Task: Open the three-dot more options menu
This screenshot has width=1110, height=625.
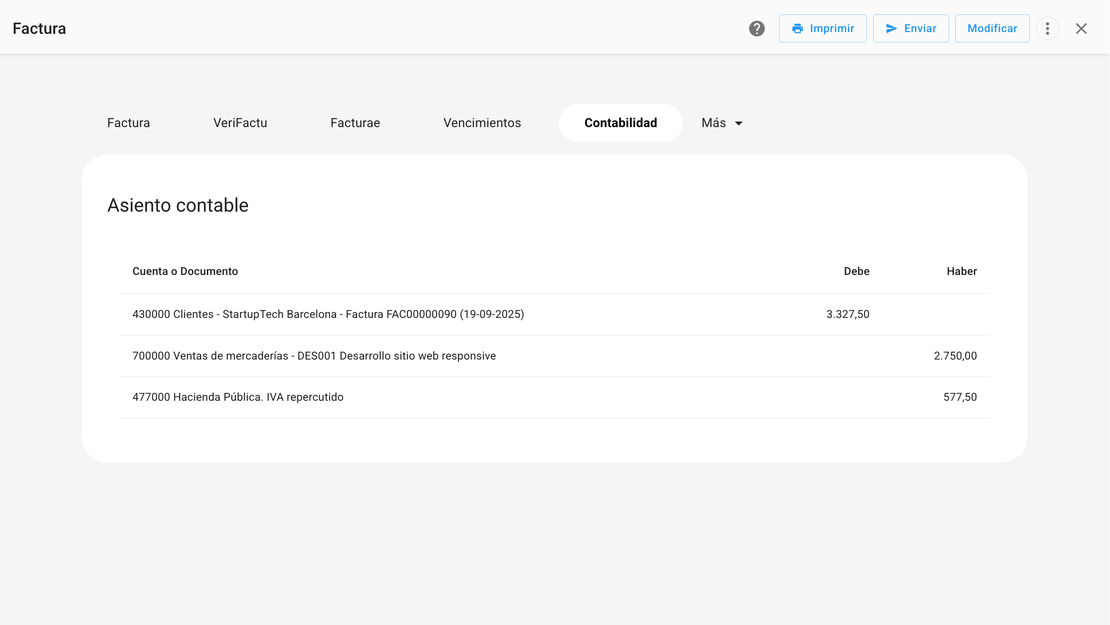Action: (1047, 29)
